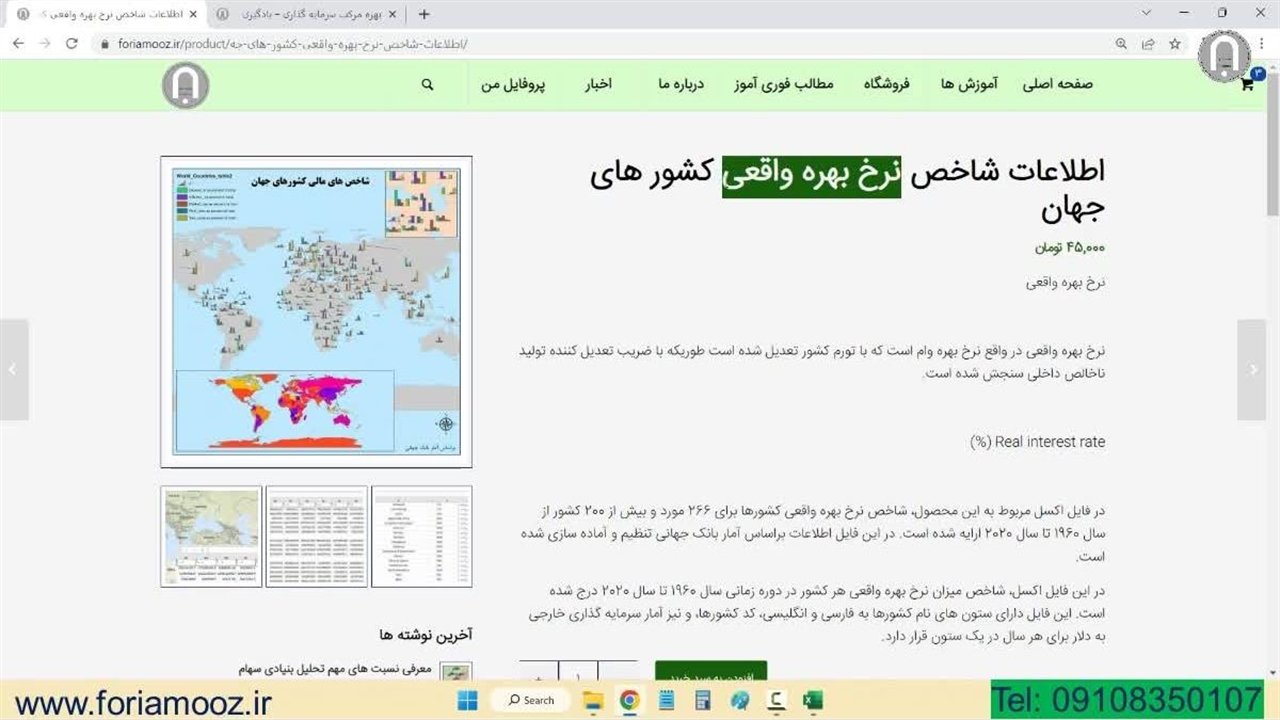
Task: Reload the page with the refresh icon
Action: point(72,44)
